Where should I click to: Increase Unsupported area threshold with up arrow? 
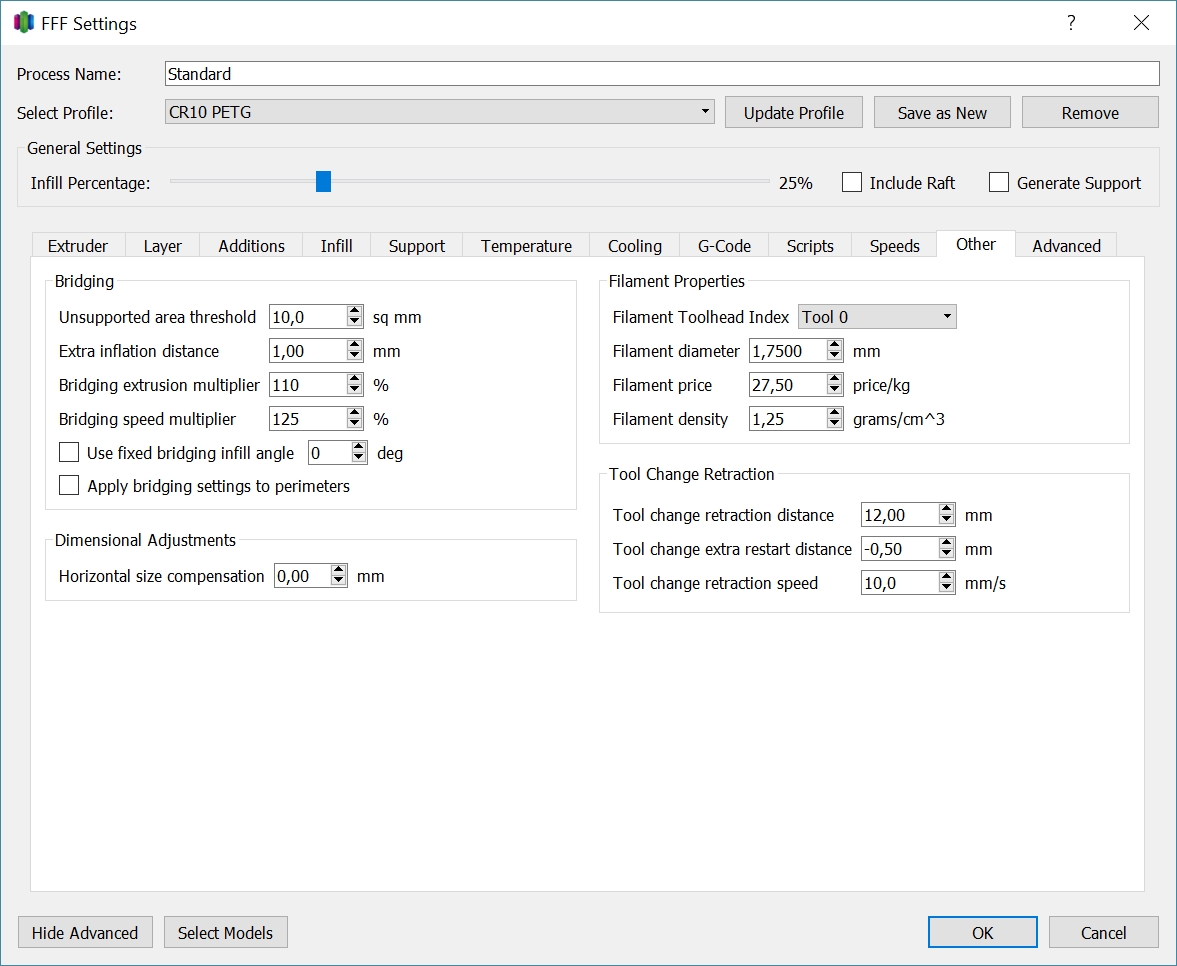tap(355, 311)
